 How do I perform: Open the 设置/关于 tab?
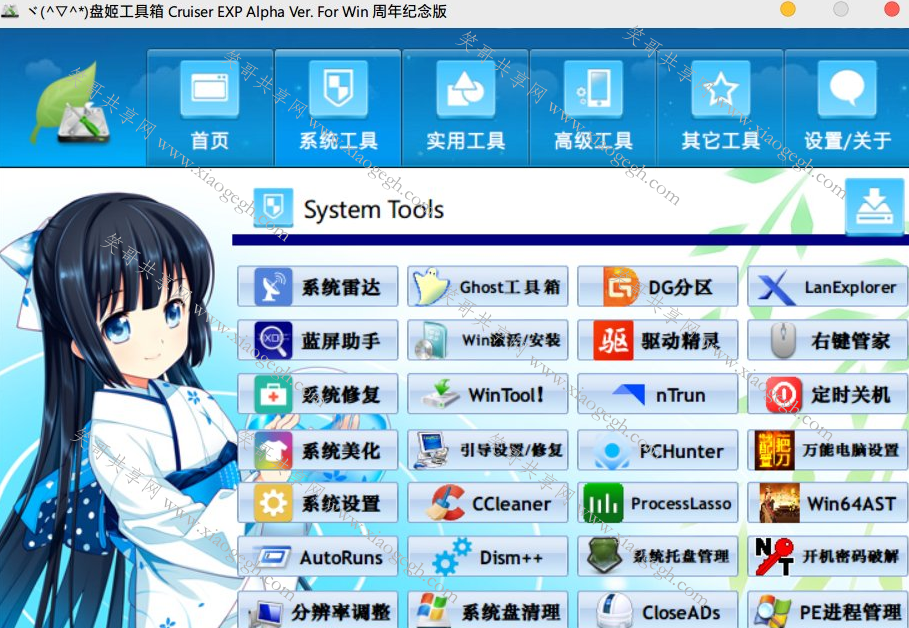(847, 107)
